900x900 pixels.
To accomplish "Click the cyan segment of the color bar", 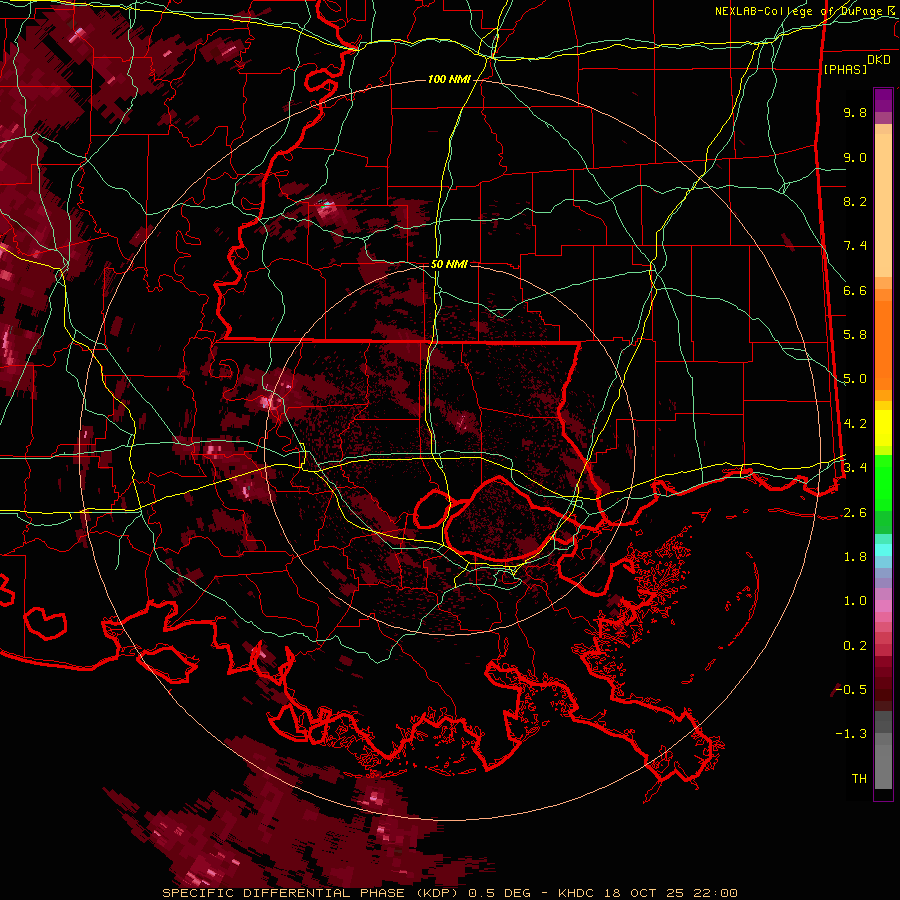I will pos(883,550).
